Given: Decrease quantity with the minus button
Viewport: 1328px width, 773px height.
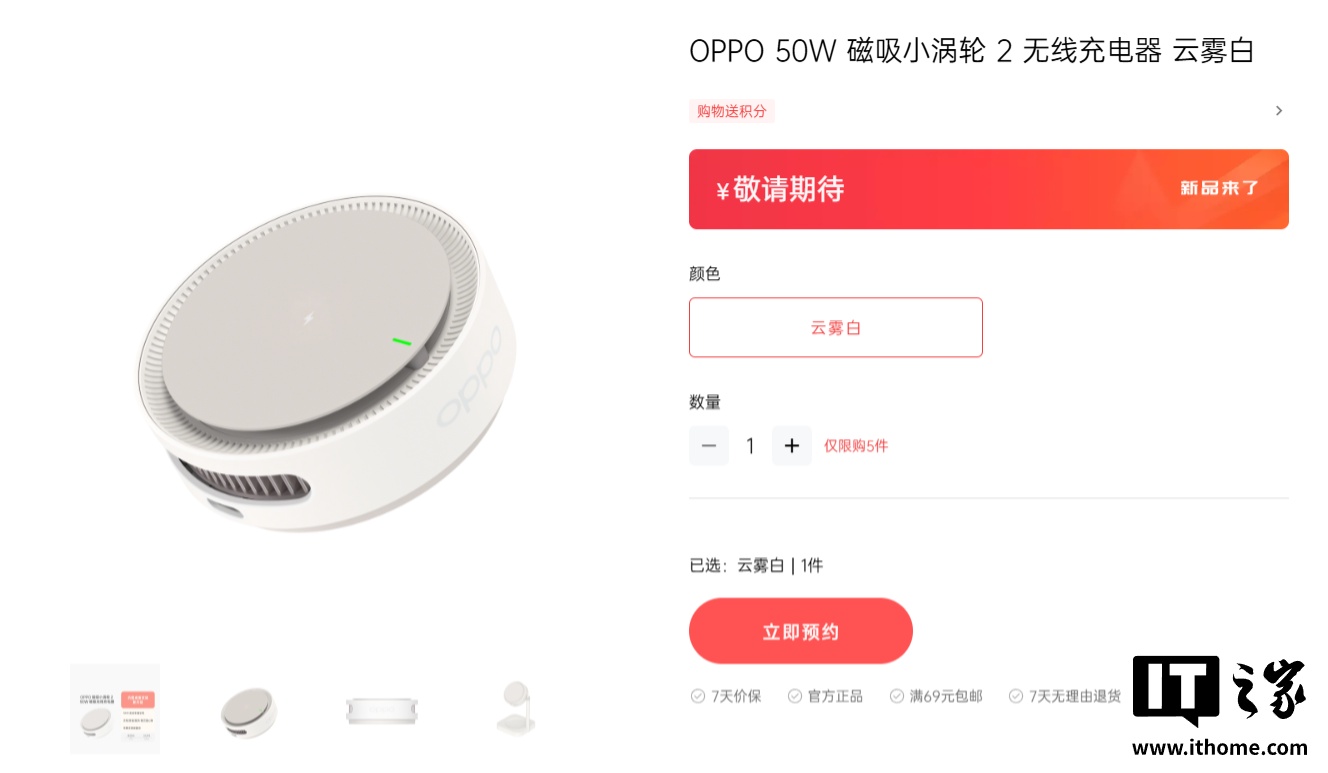Looking at the screenshot, I should pyautogui.click(x=709, y=446).
